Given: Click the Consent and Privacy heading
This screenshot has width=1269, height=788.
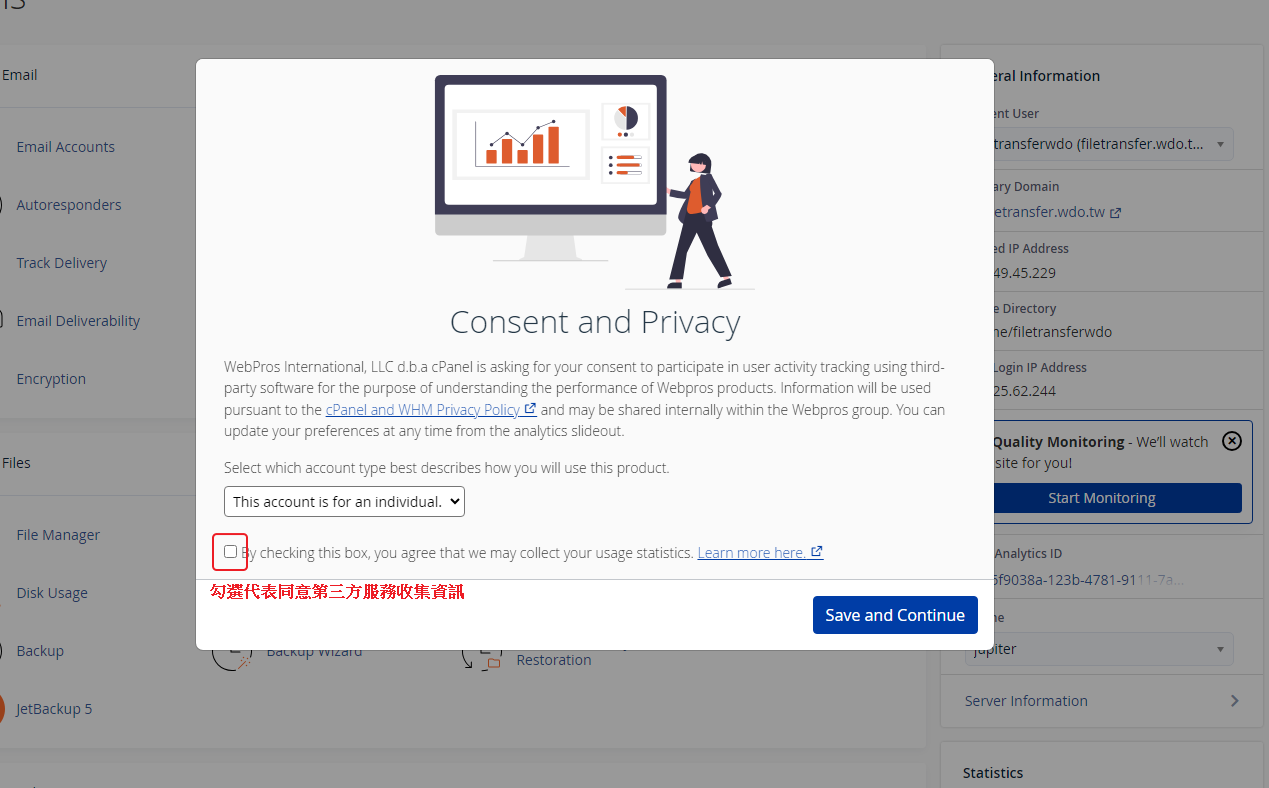Looking at the screenshot, I should click(595, 322).
